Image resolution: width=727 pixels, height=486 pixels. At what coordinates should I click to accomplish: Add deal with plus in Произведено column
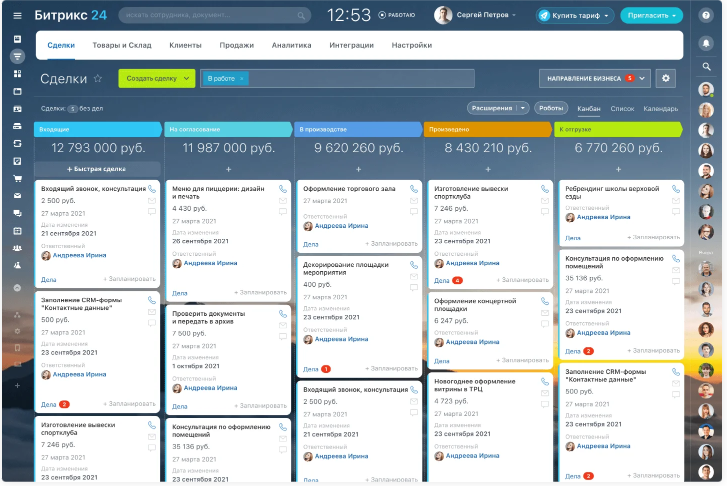pyautogui.click(x=488, y=169)
